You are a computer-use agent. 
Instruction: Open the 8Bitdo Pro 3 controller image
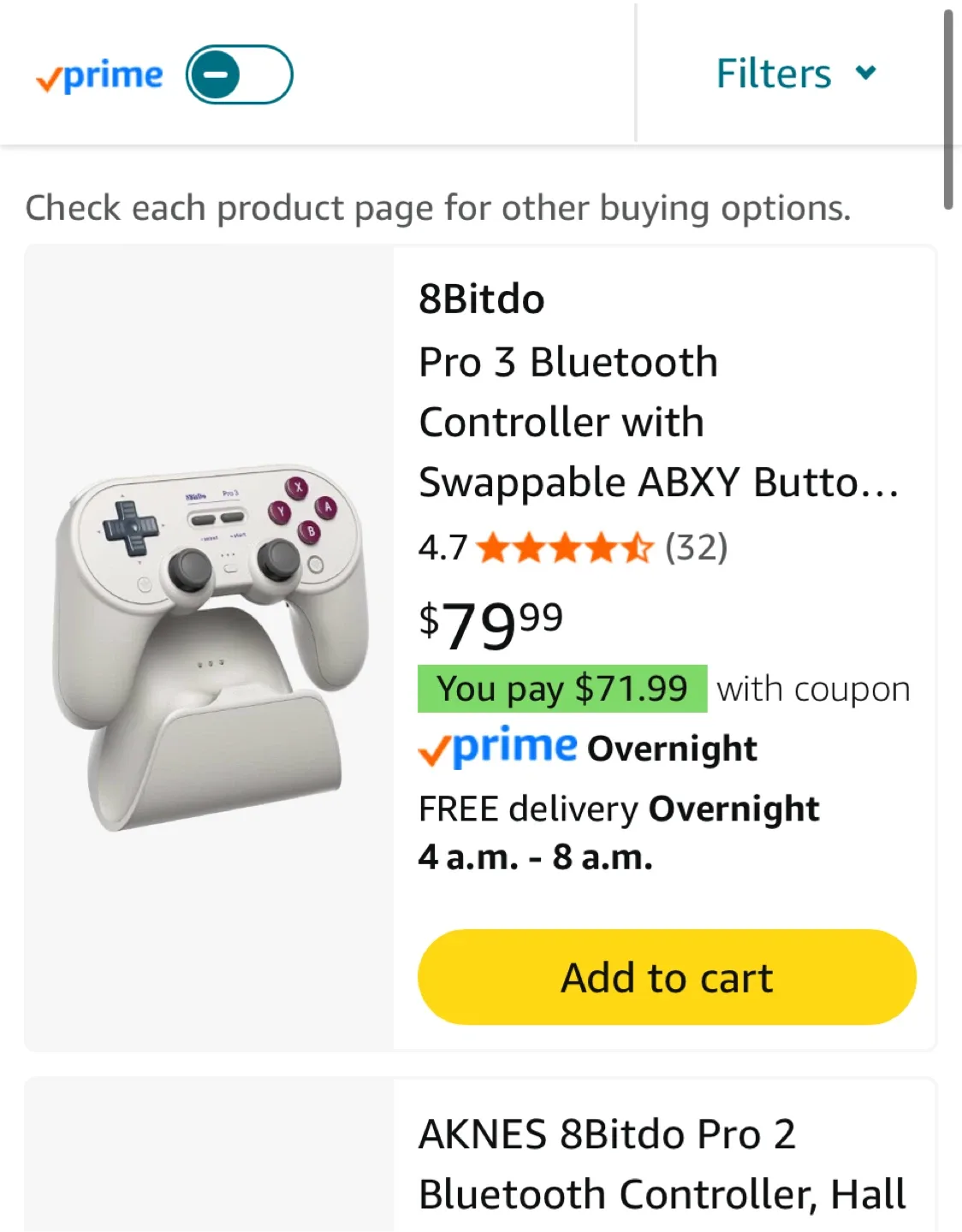pyautogui.click(x=211, y=647)
